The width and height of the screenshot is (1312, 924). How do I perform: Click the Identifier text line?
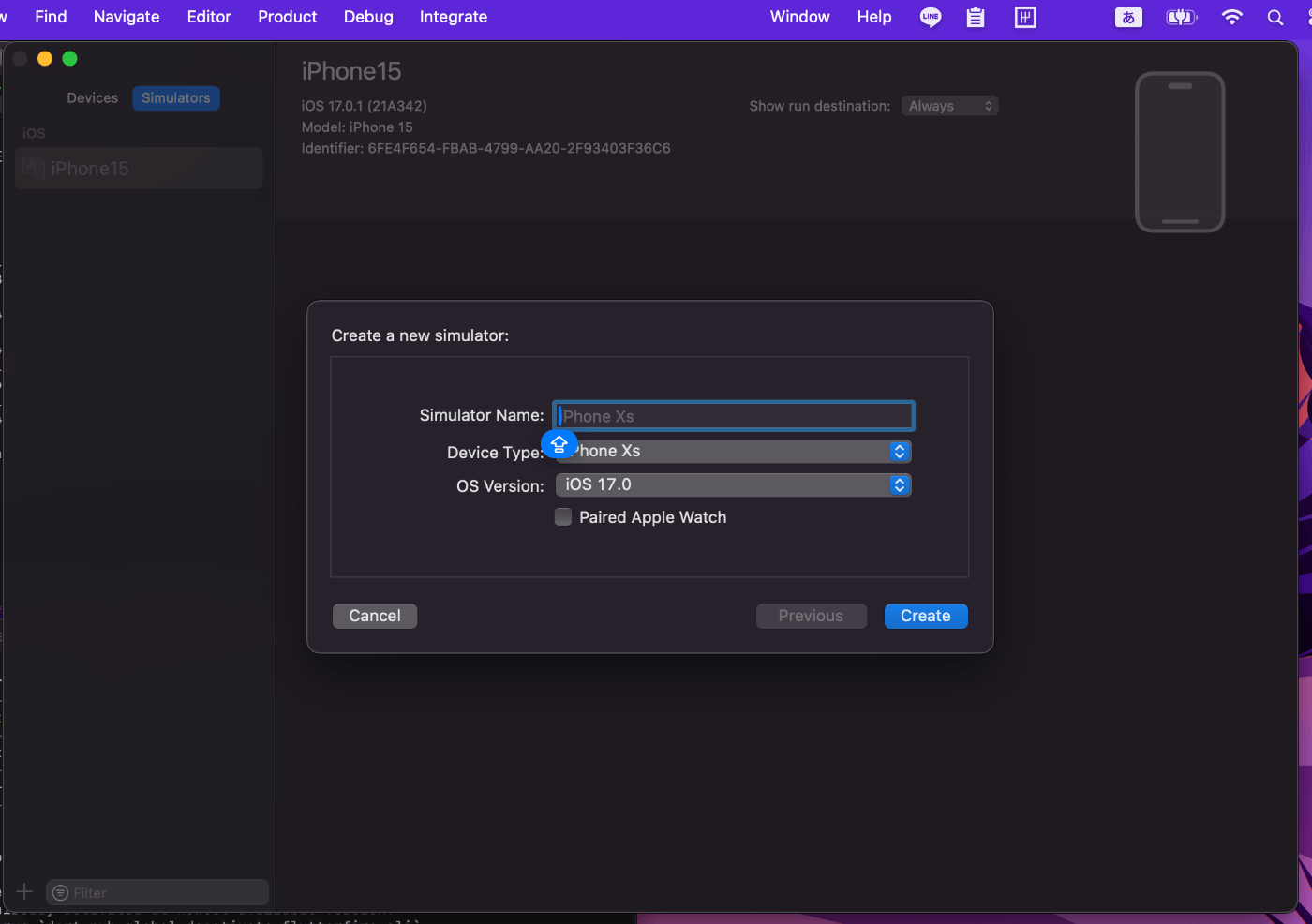click(x=485, y=148)
